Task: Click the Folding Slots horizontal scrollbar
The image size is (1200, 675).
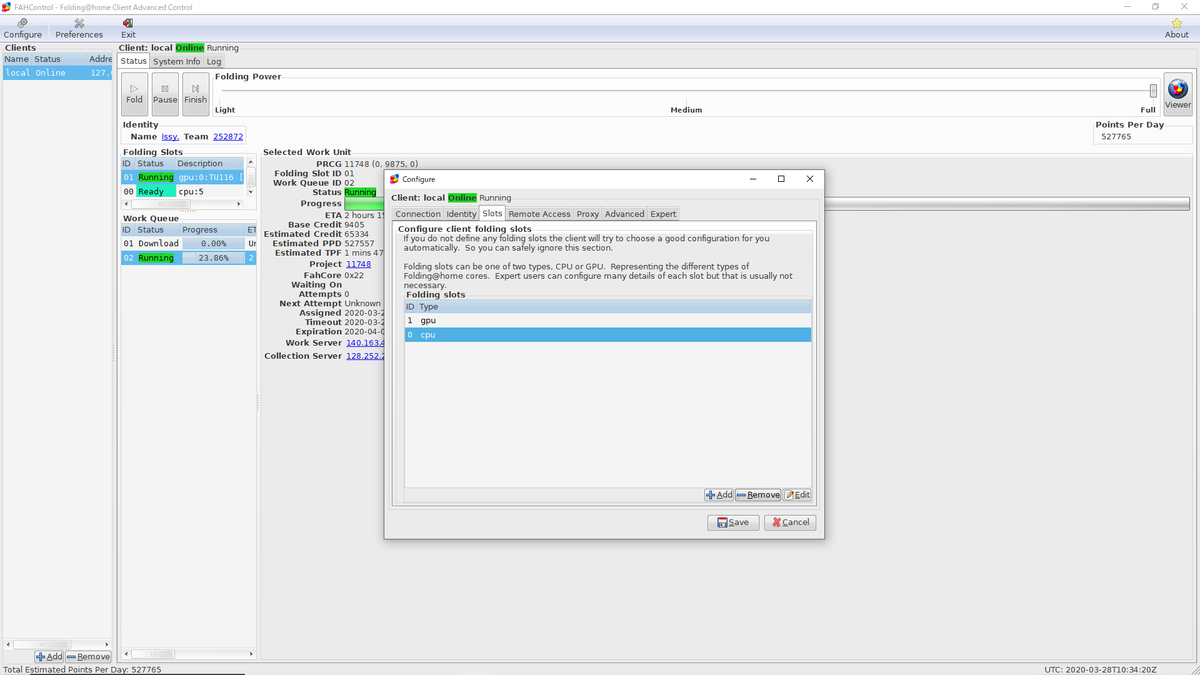Action: point(182,204)
